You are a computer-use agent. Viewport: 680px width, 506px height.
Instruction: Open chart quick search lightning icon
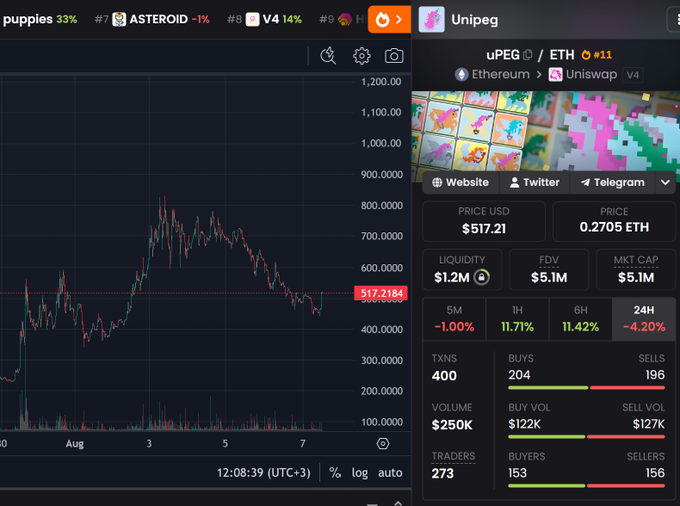click(x=328, y=56)
